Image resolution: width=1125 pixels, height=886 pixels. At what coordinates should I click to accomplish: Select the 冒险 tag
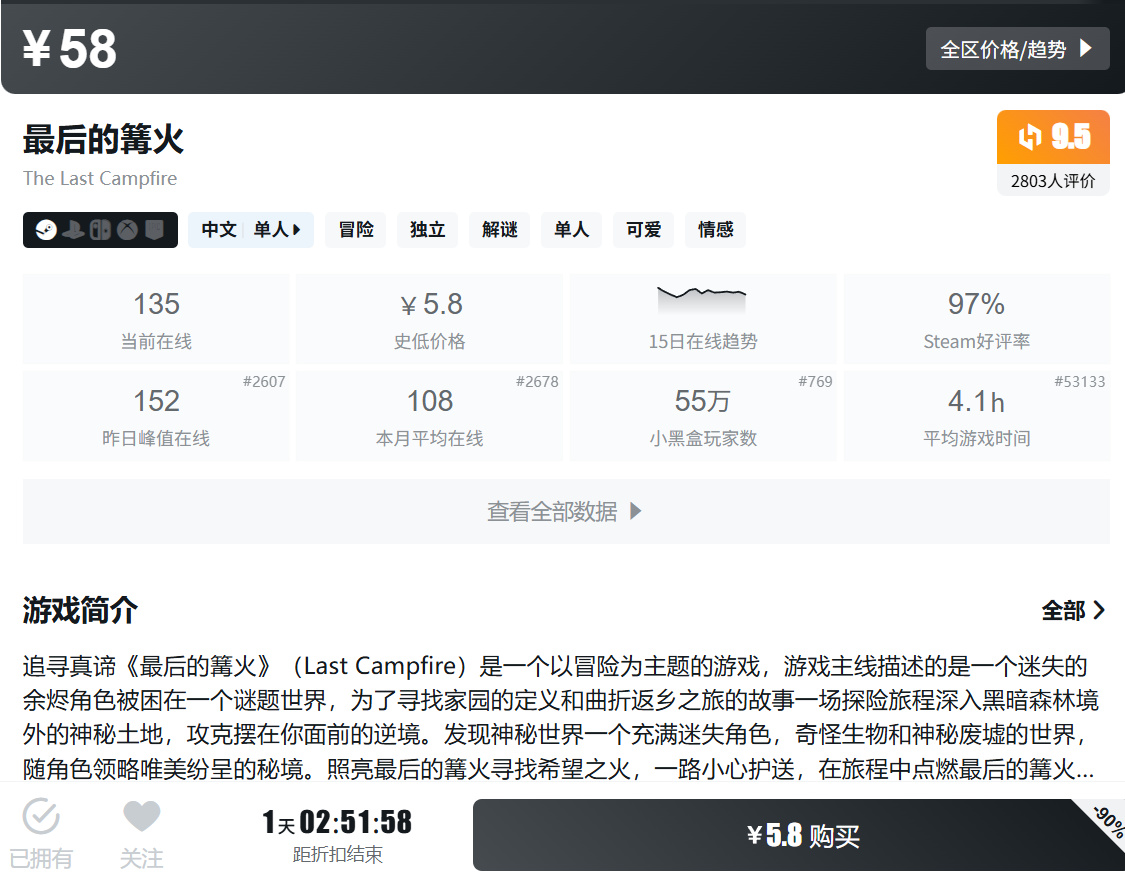pos(356,230)
